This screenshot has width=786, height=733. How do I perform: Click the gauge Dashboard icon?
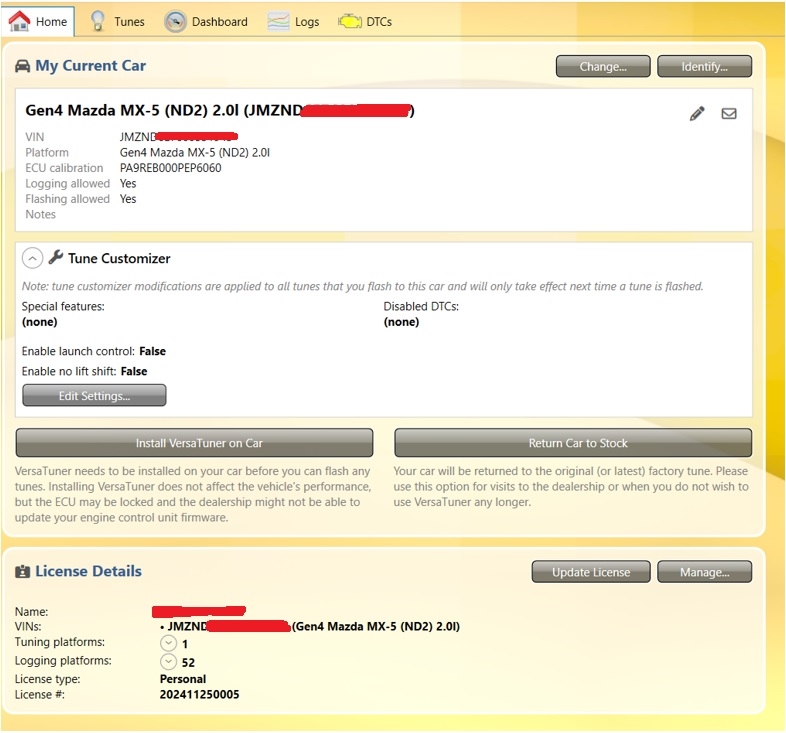[175, 22]
